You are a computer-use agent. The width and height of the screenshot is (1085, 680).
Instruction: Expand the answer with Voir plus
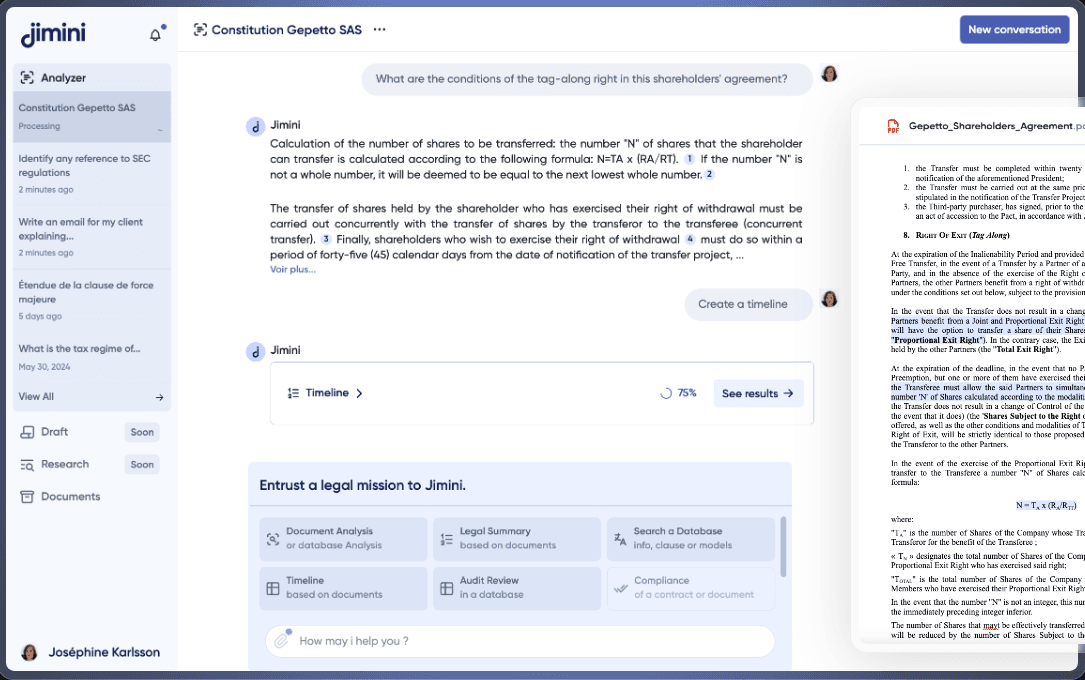pos(293,270)
